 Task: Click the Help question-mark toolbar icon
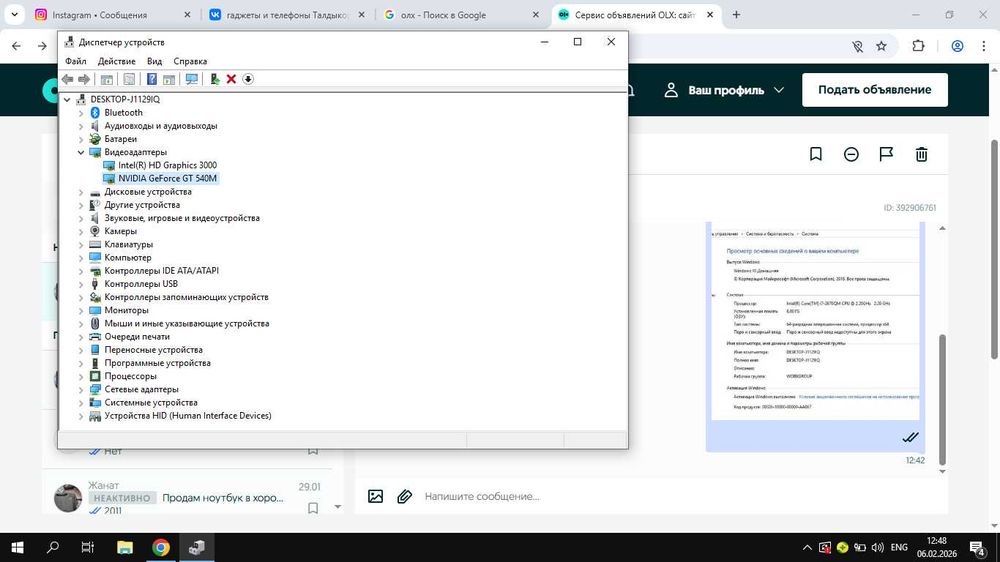(152, 79)
